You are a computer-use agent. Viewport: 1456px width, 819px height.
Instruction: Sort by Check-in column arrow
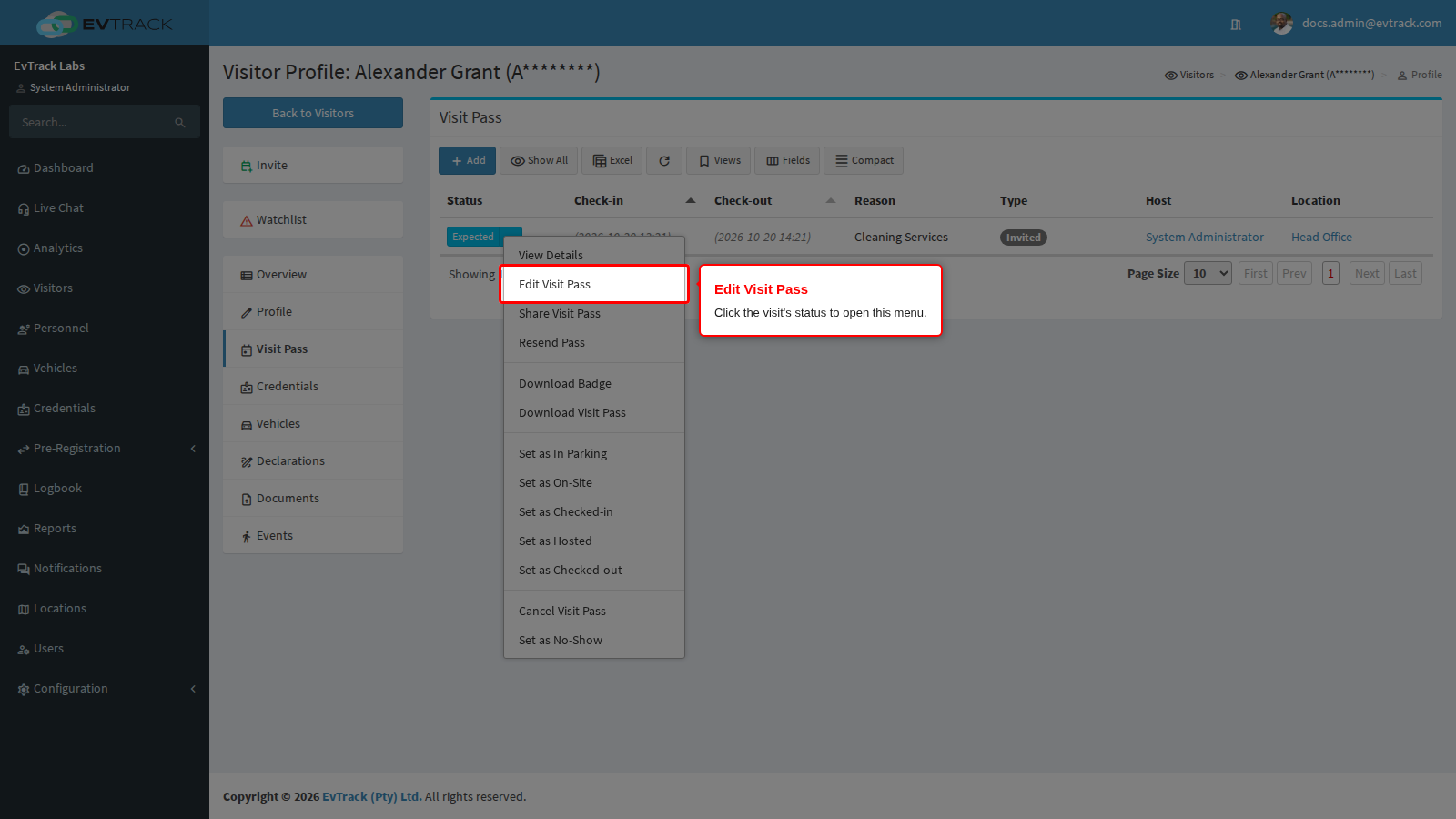click(x=691, y=201)
